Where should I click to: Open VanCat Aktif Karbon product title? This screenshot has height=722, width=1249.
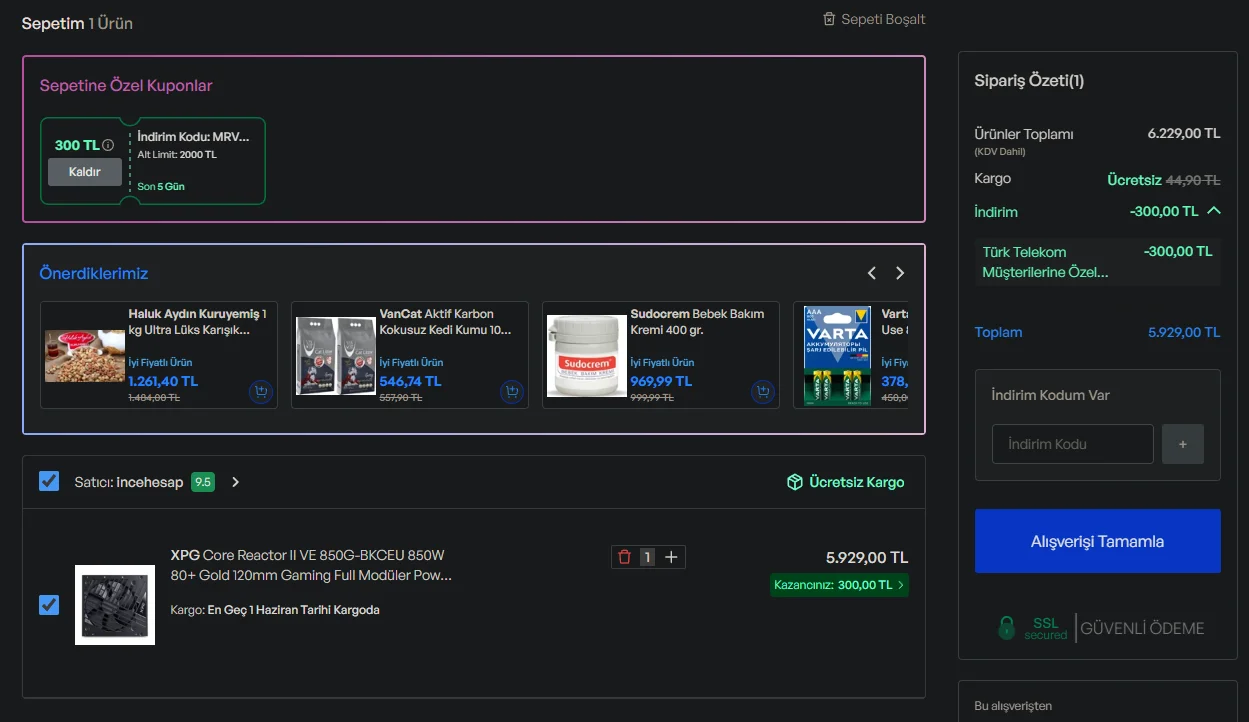[x=446, y=322]
